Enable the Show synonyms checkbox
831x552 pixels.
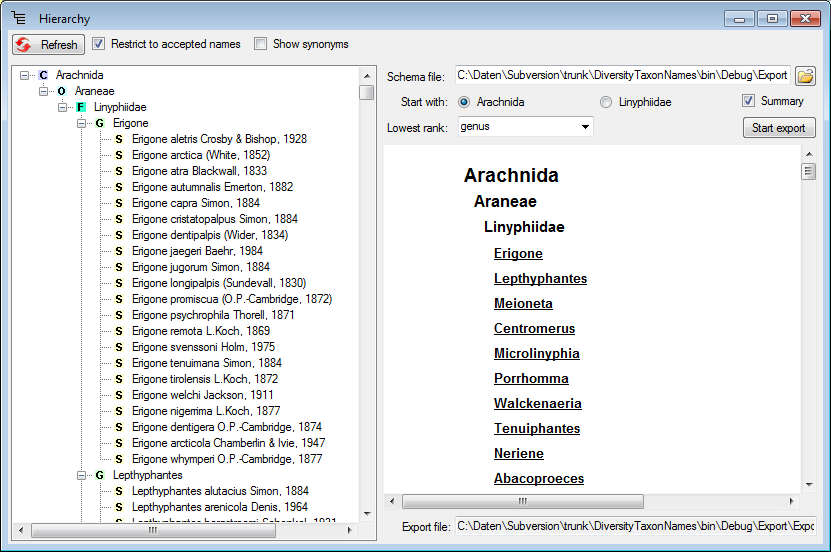tap(261, 44)
